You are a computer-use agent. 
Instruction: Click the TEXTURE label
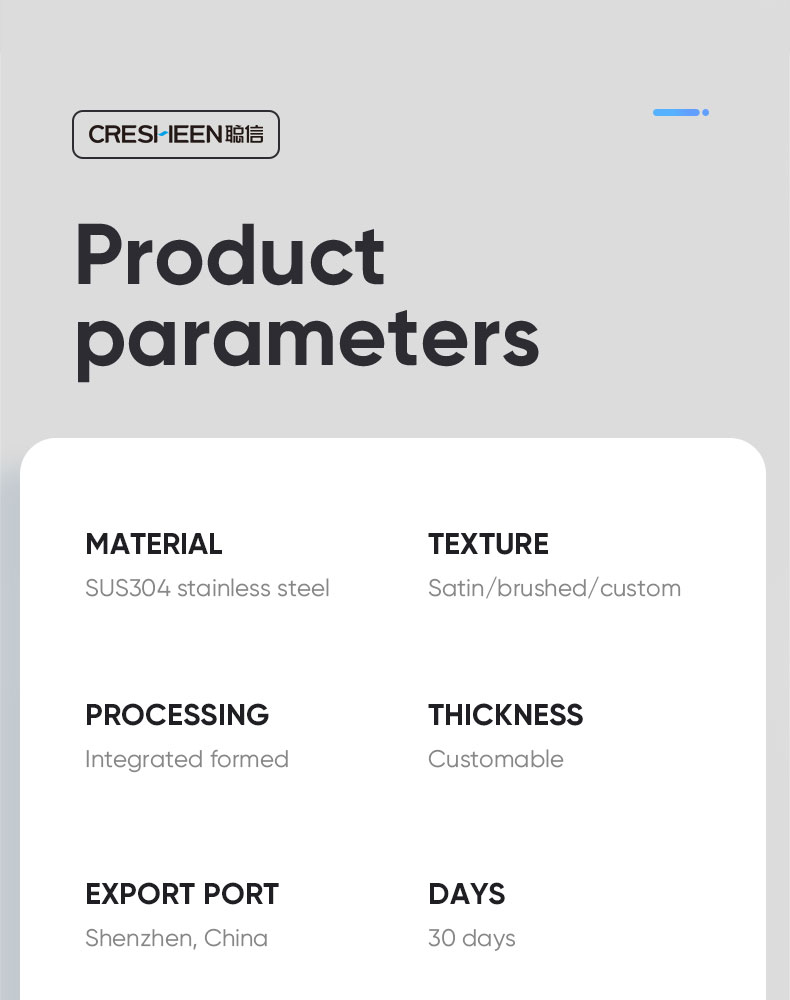tap(488, 544)
